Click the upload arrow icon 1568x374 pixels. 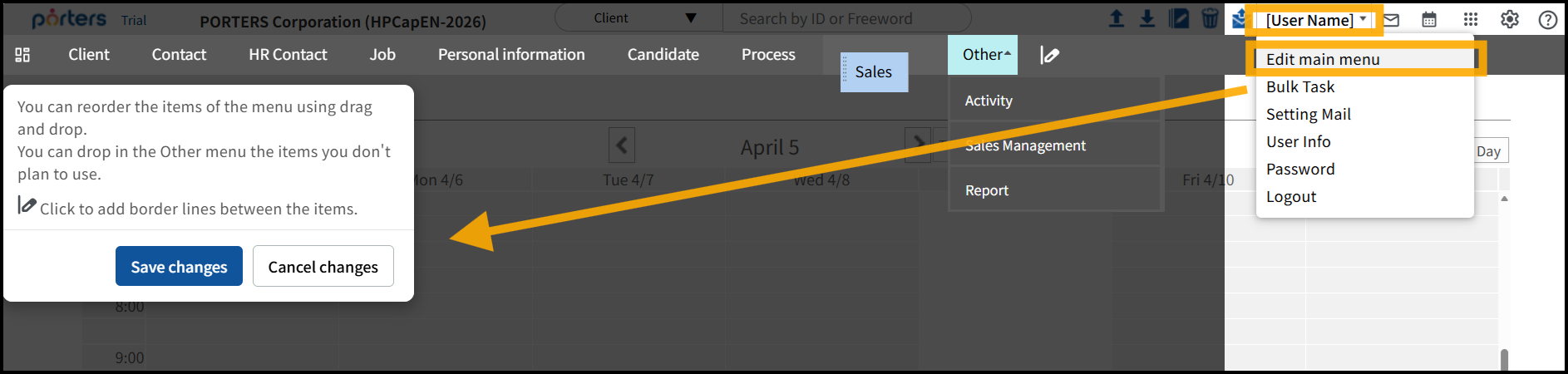(1117, 19)
